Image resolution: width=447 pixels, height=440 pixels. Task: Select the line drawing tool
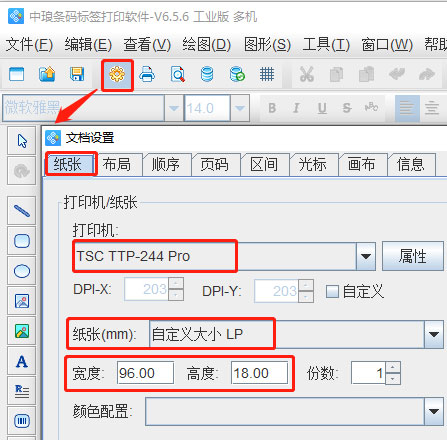(22, 211)
